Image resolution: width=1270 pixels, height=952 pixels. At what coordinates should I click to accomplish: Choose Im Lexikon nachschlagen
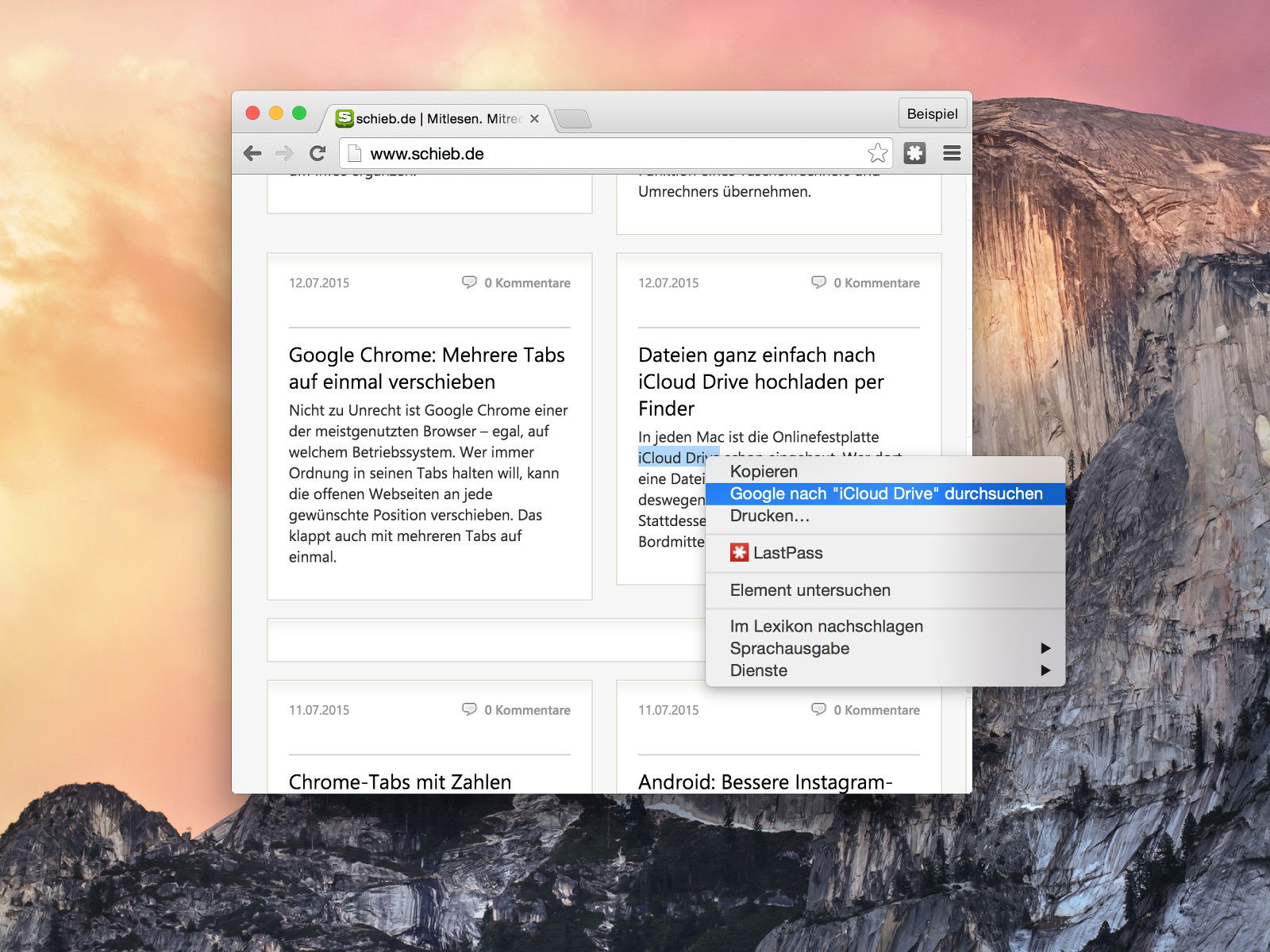point(885,626)
